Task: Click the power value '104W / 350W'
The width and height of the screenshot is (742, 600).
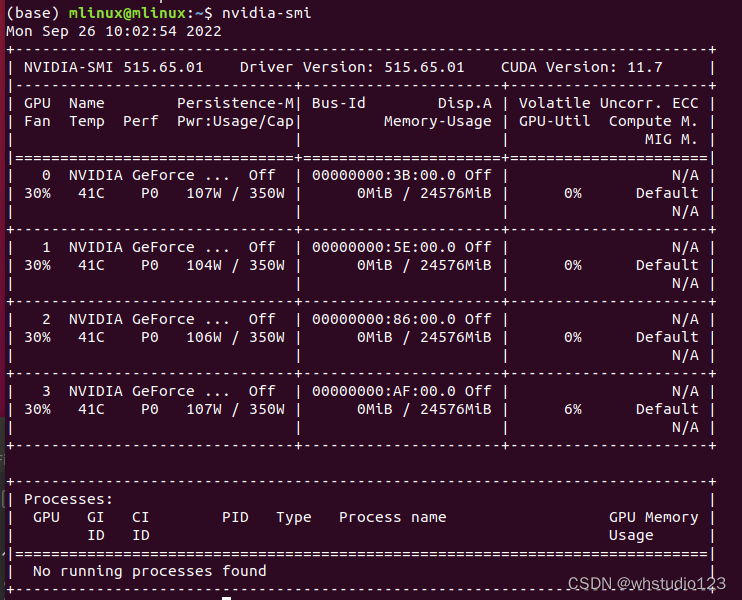Action: point(236,265)
